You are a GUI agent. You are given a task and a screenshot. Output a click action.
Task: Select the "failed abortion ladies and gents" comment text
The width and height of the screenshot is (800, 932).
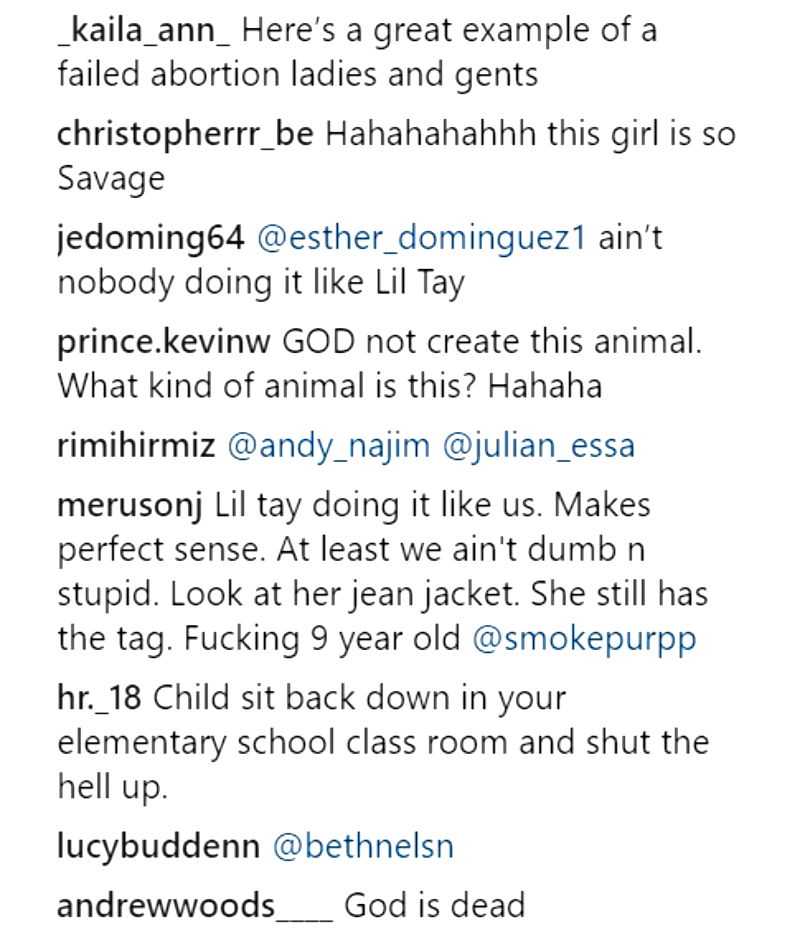[298, 75]
